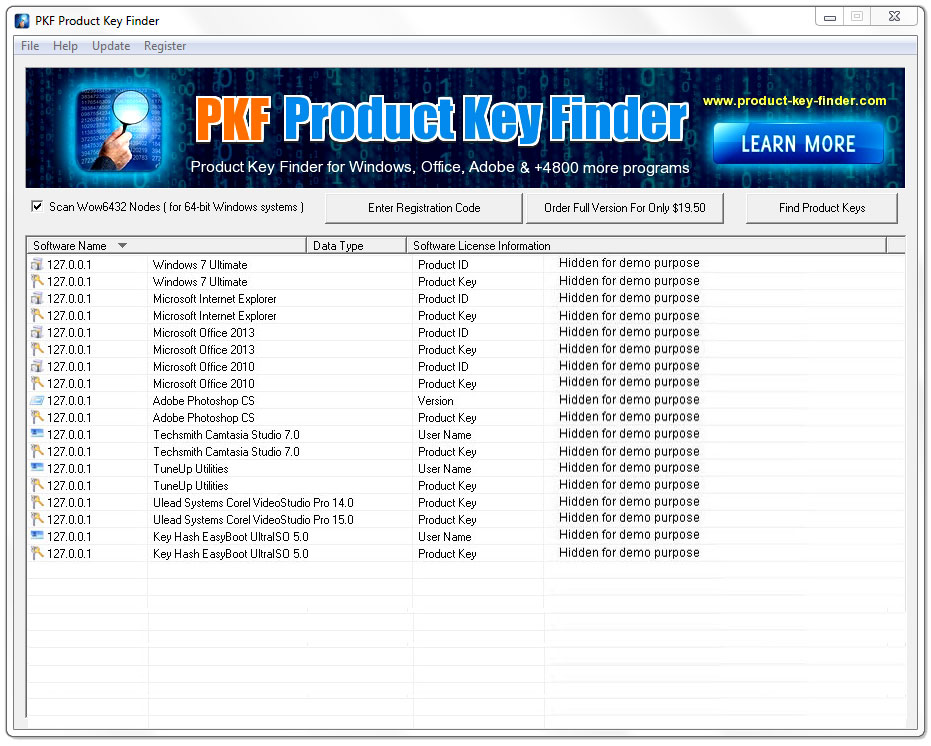Click Order Full Version For Only $19.50
The height and width of the screenshot is (746, 931).
click(625, 208)
